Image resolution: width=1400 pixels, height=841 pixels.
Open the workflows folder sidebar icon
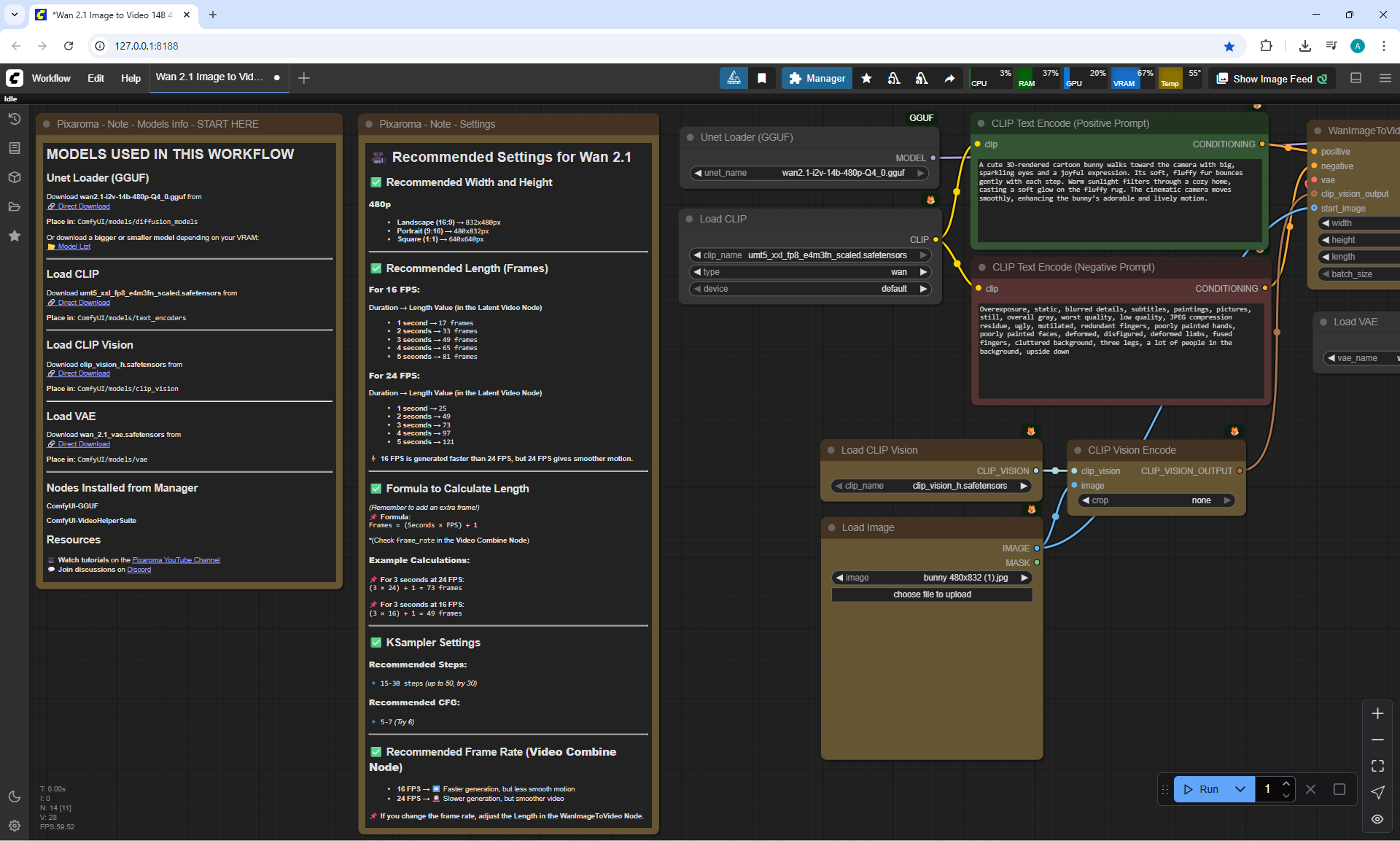pos(15,206)
